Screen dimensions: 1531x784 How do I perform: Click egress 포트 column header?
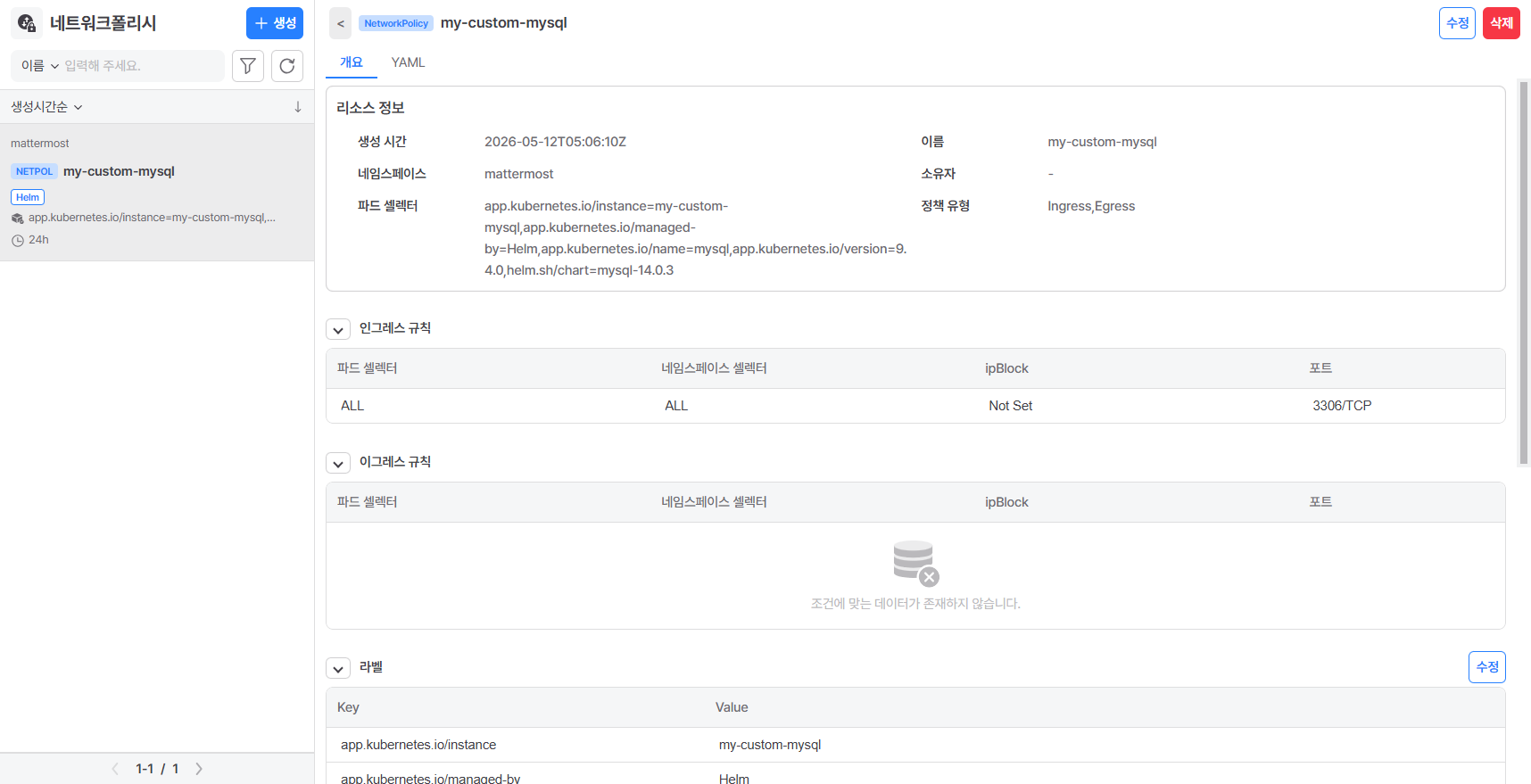tap(1320, 502)
